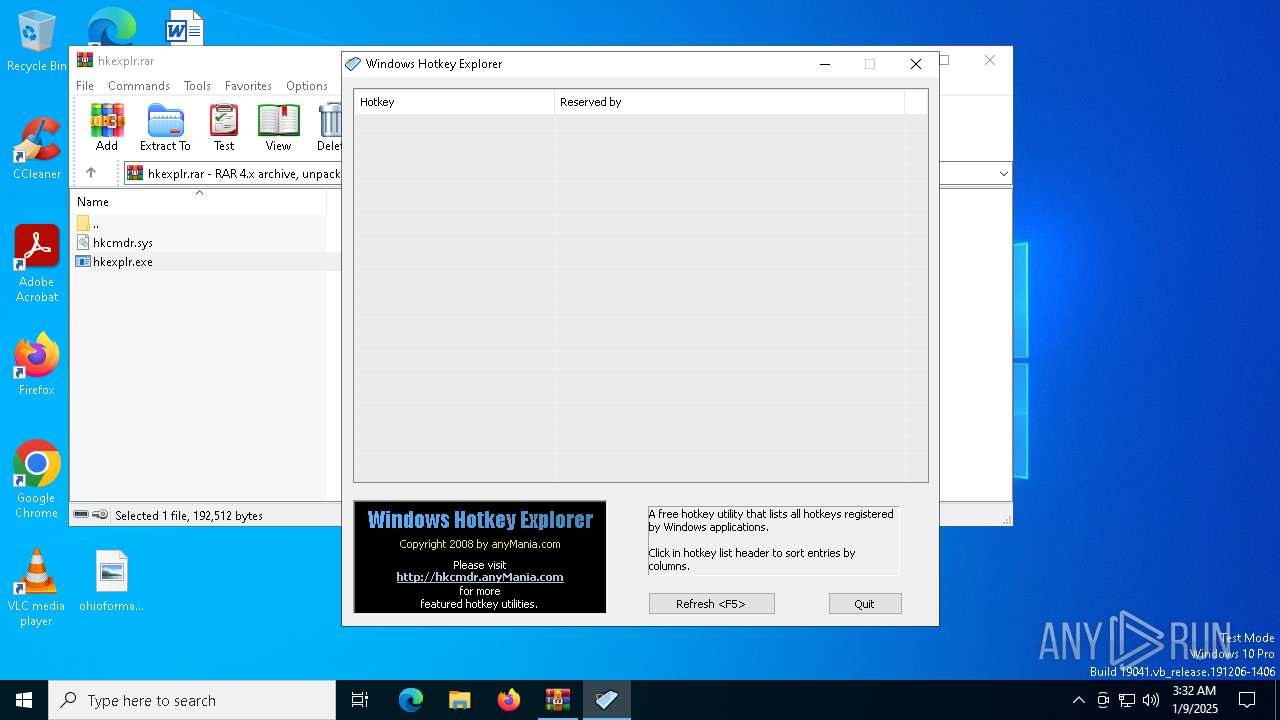Open the Commands menu in WinRAR
The width and height of the screenshot is (1280, 720).
139,86
